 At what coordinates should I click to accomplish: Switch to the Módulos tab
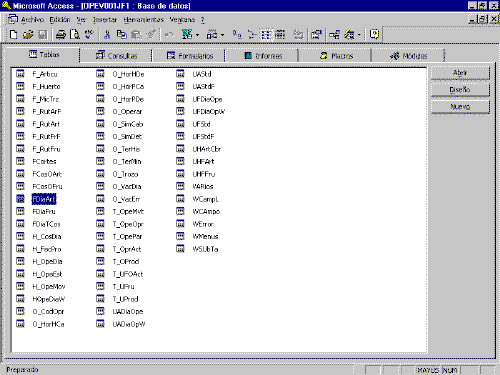click(408, 56)
